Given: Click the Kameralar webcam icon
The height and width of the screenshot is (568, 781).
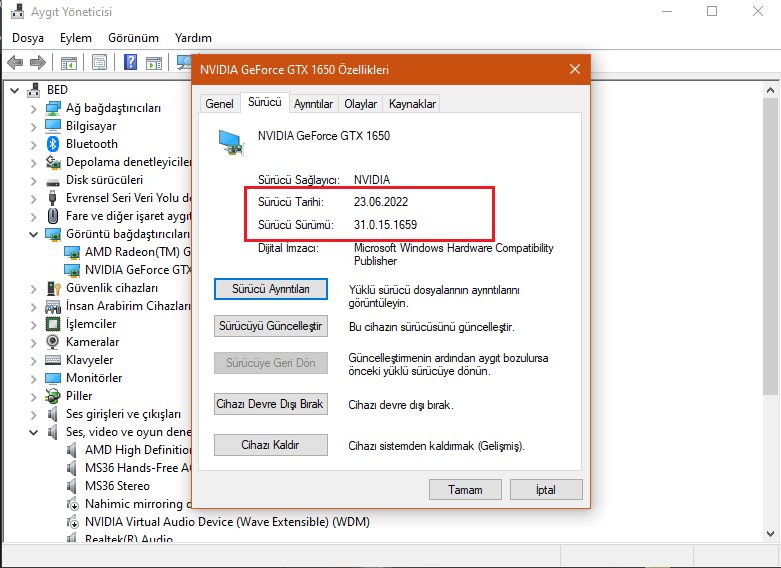Looking at the screenshot, I should coord(53,342).
